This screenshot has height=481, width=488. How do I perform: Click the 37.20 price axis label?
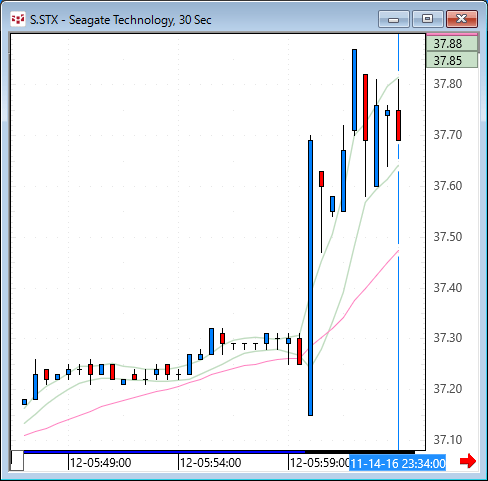click(448, 389)
